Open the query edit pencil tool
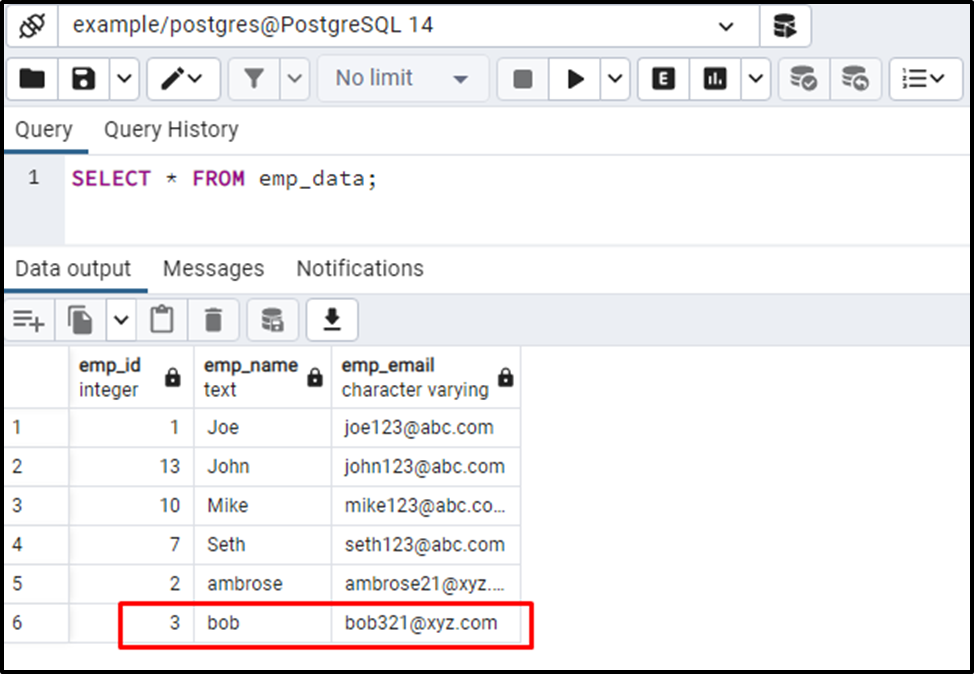974x674 pixels. (170, 78)
